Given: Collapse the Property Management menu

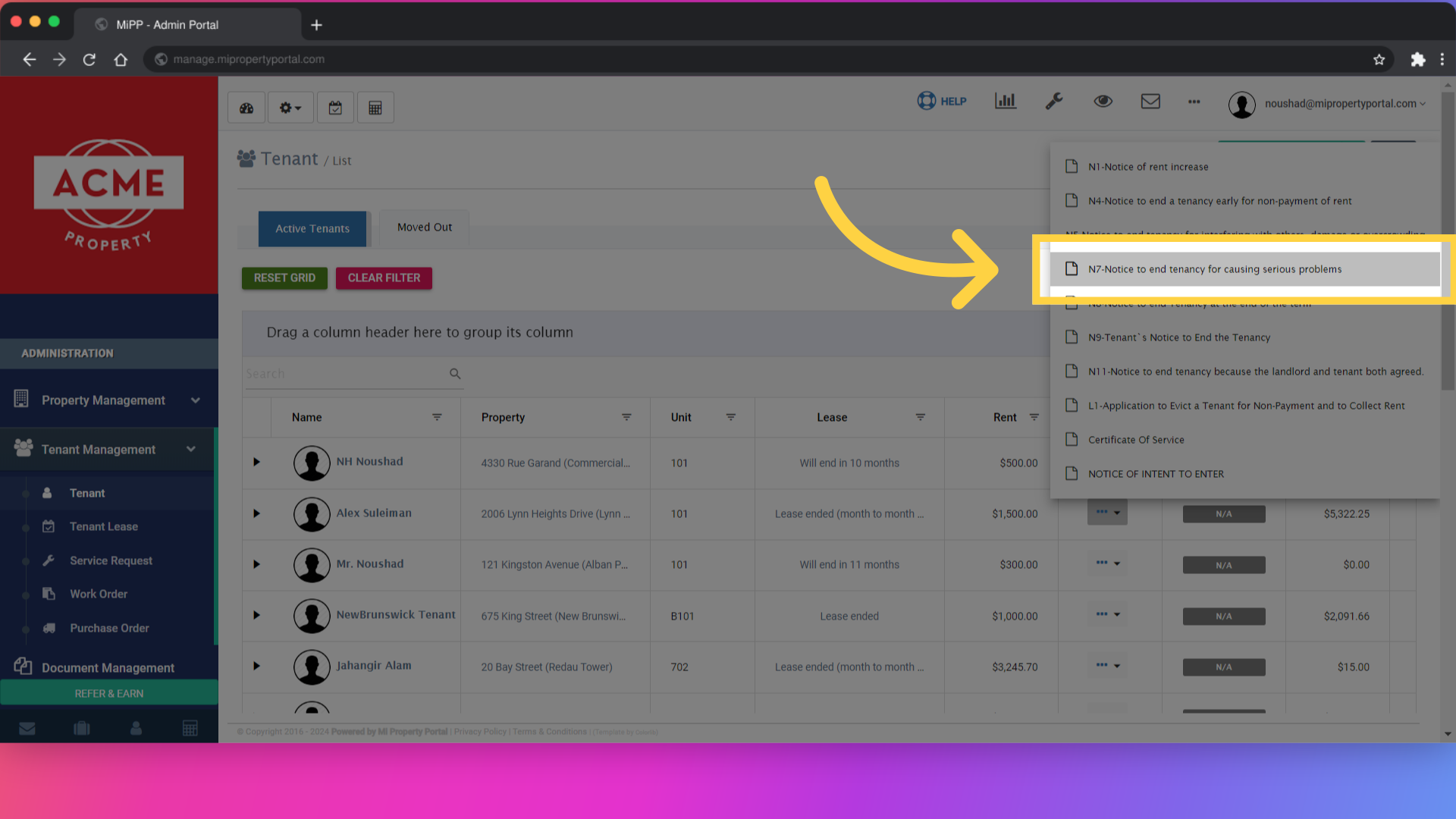Looking at the screenshot, I should 196,400.
